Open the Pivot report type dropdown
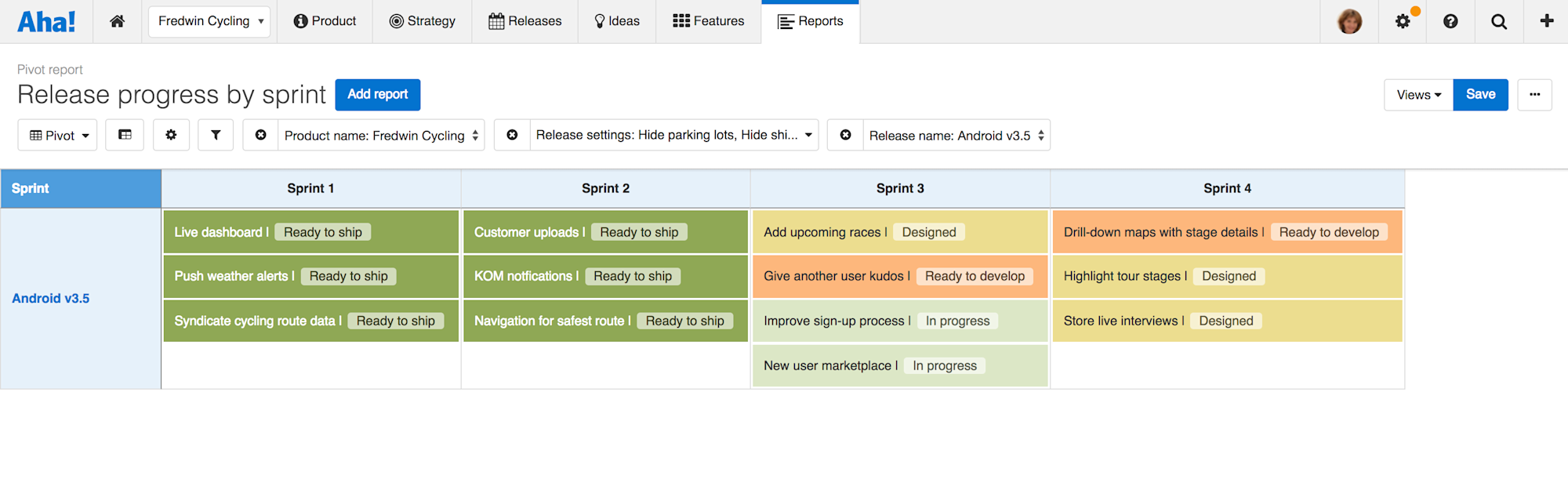Image resolution: width=1568 pixels, height=483 pixels. pyautogui.click(x=58, y=136)
